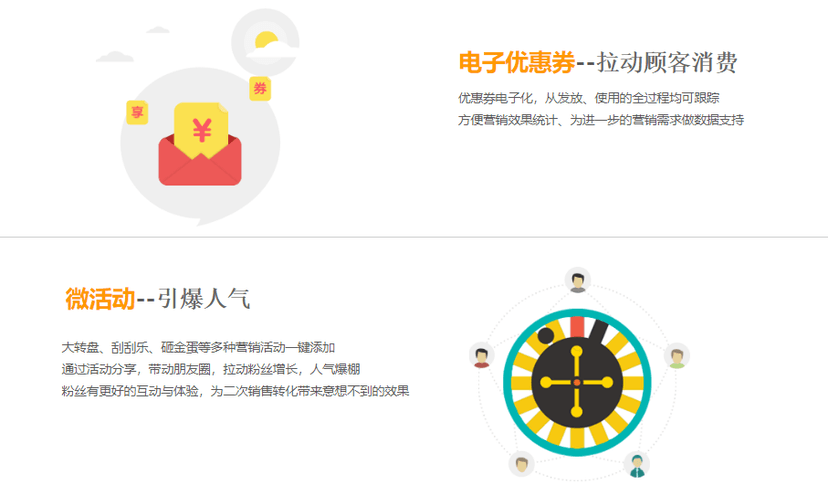The width and height of the screenshot is (828, 497).
Task: Click the teal-suit avatar below the wheel
Action: pyautogui.click(x=637, y=464)
